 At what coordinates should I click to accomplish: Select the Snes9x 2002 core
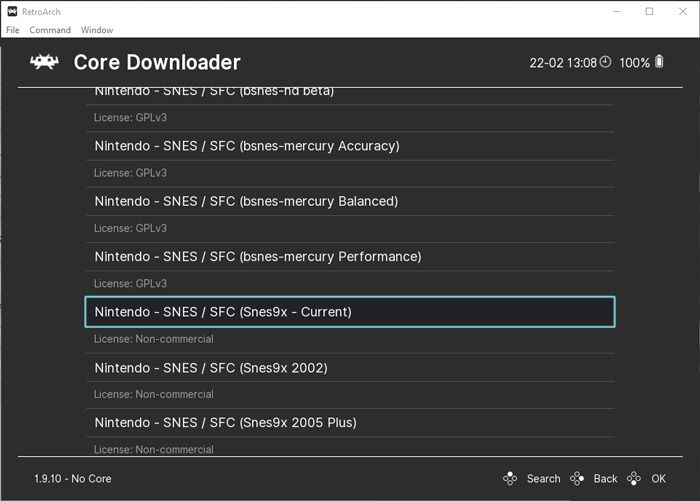click(350, 367)
